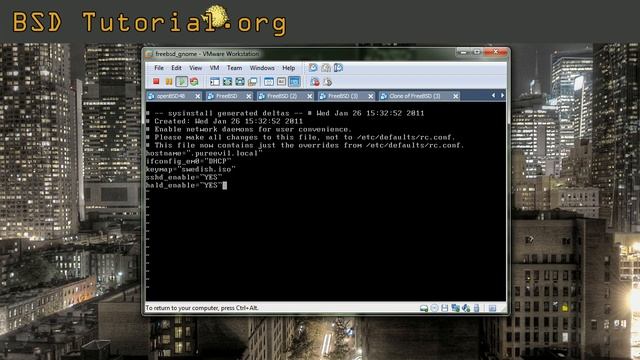Enter full screen mode via toolbar icon

[227, 82]
